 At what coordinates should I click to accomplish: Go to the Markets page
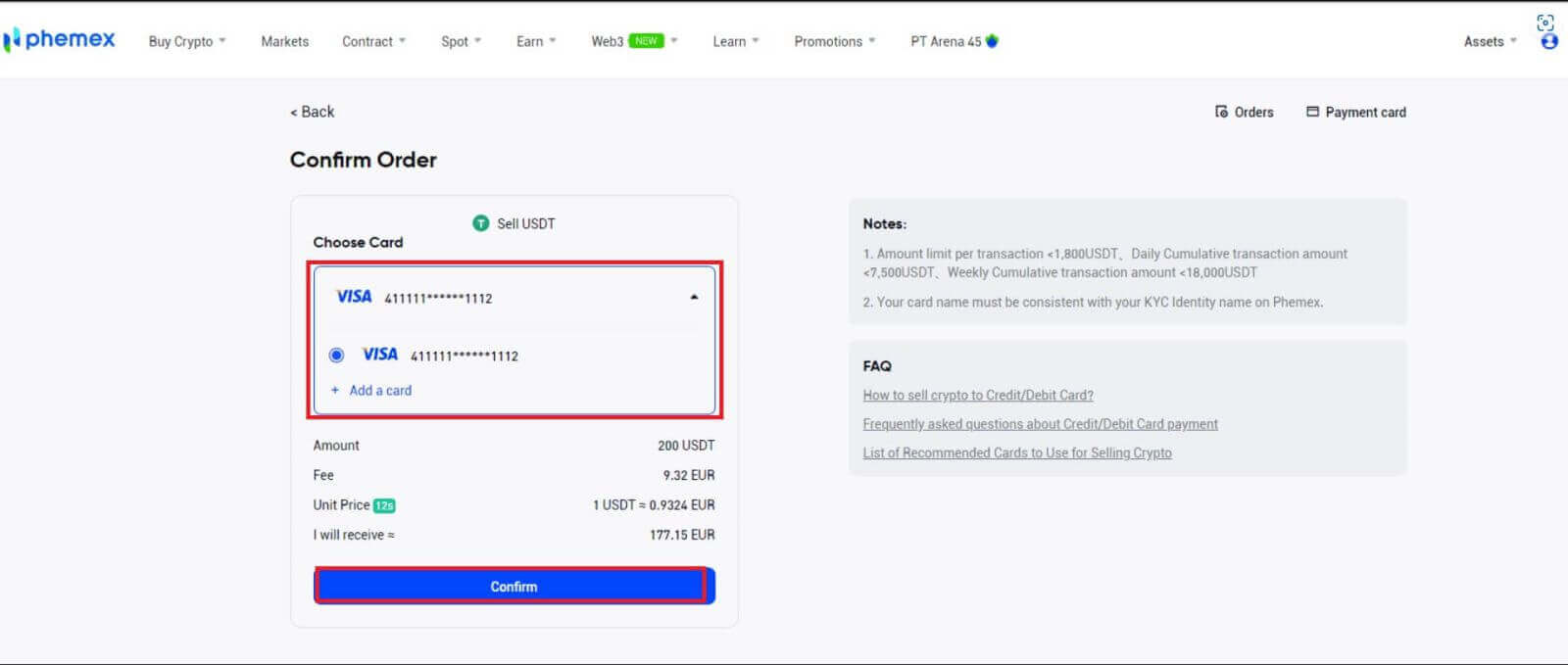(284, 41)
